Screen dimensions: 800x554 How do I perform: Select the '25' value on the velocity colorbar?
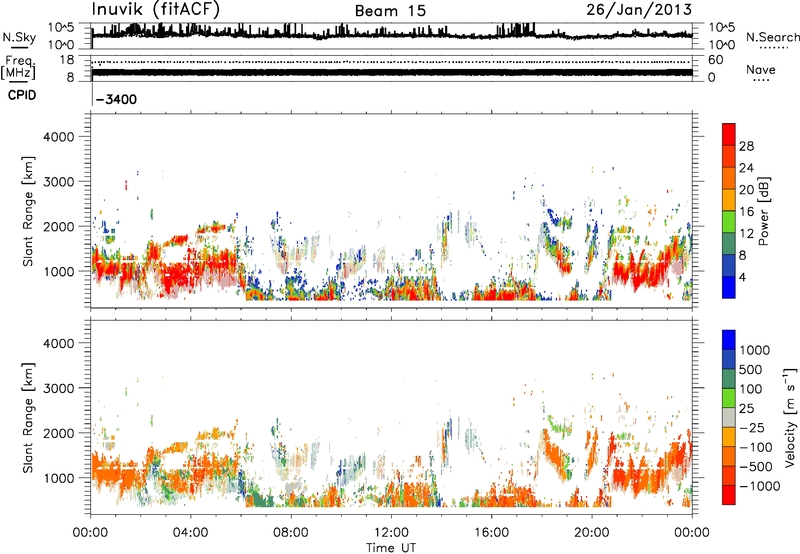[x=746, y=409]
